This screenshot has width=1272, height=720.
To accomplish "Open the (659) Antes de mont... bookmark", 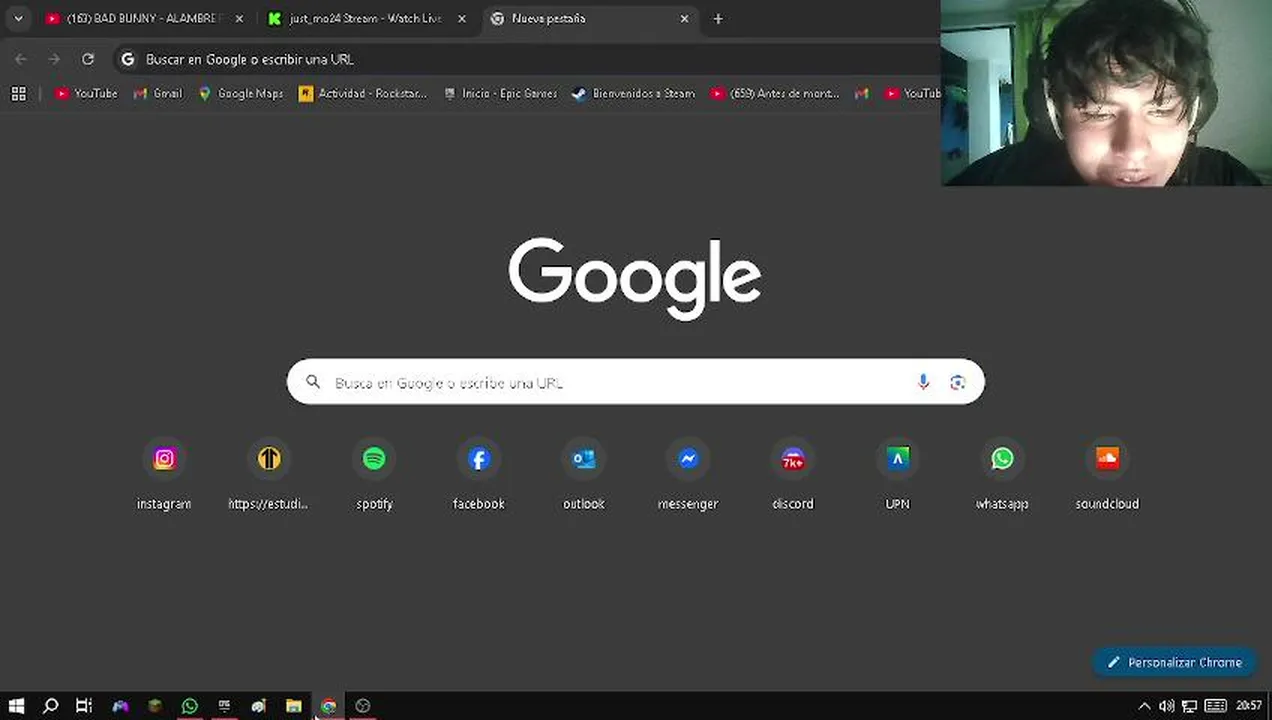I will (775, 93).
